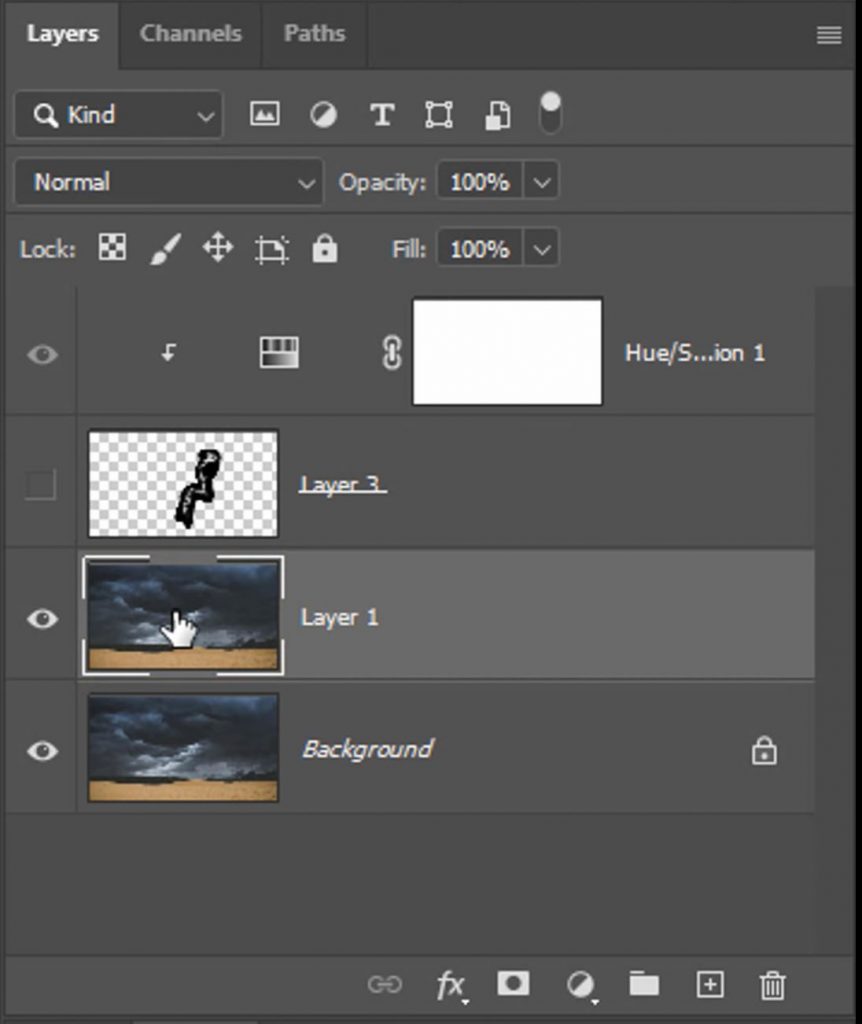Click the lock transparent pixels icon
The image size is (862, 1024).
tap(112, 248)
